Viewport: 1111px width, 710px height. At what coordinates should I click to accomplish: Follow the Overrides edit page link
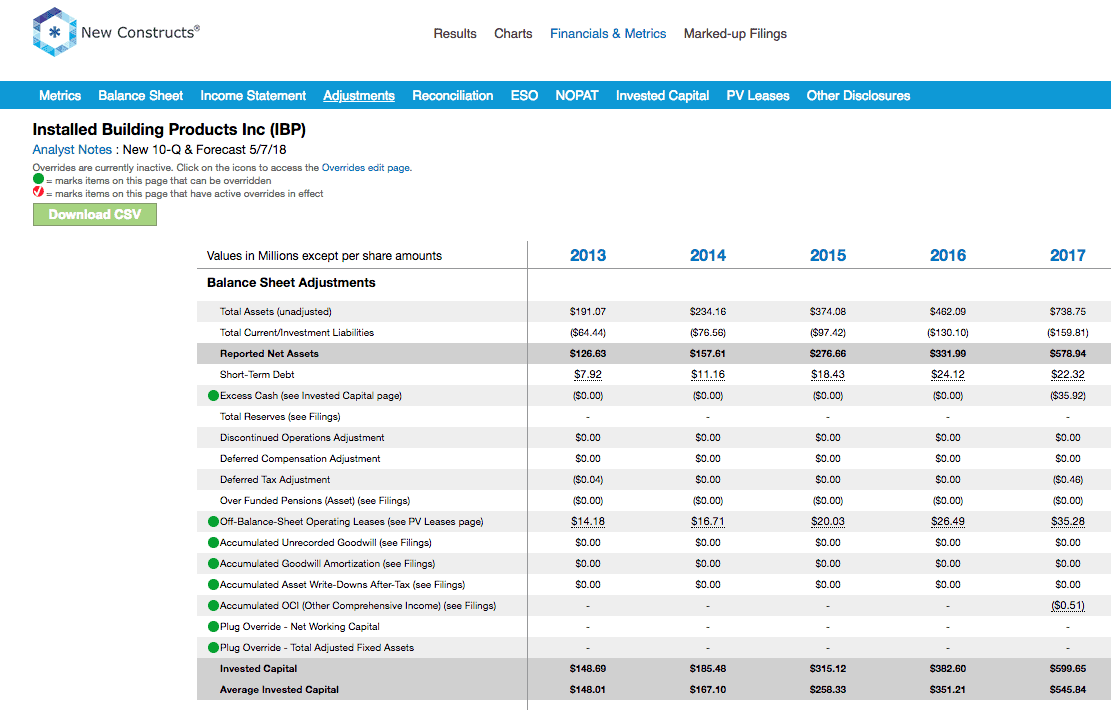click(x=366, y=168)
